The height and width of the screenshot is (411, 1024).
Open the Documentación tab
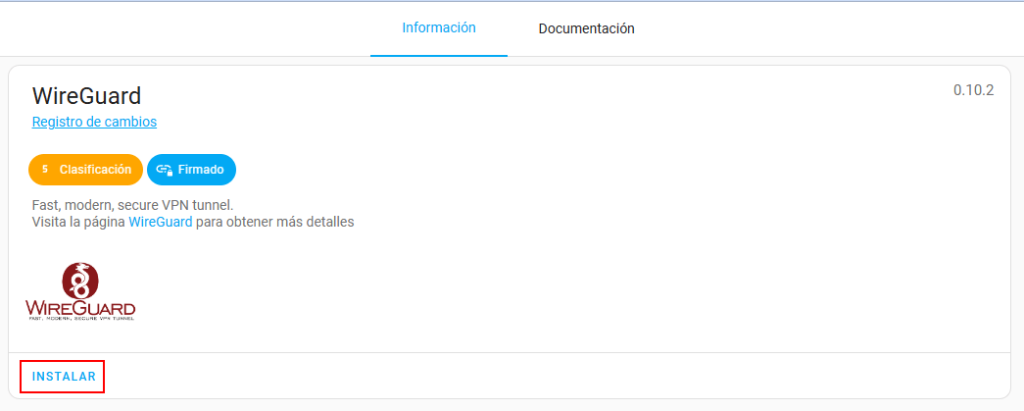click(x=586, y=29)
